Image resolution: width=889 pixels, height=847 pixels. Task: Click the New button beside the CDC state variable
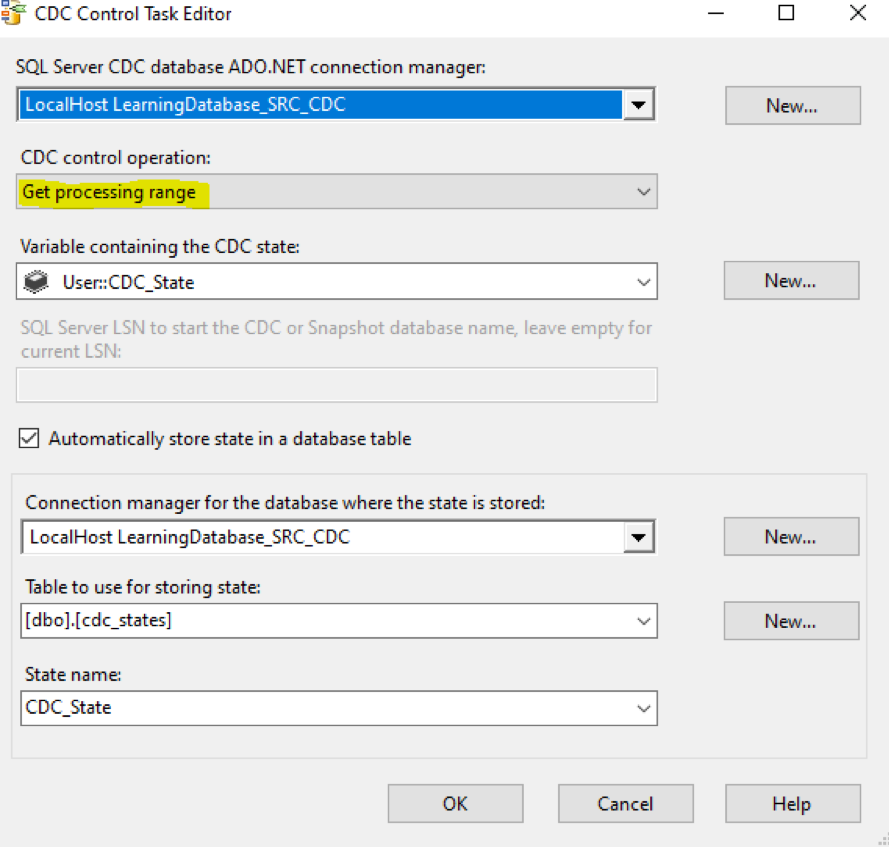pos(790,280)
